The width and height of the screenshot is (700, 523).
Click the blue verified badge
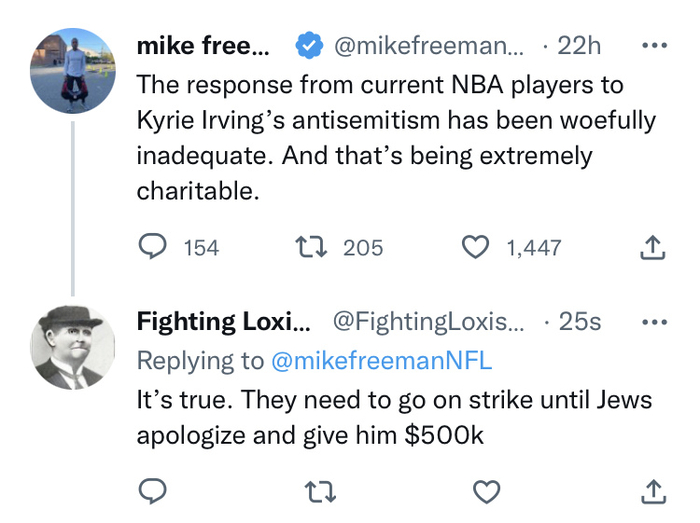308,46
